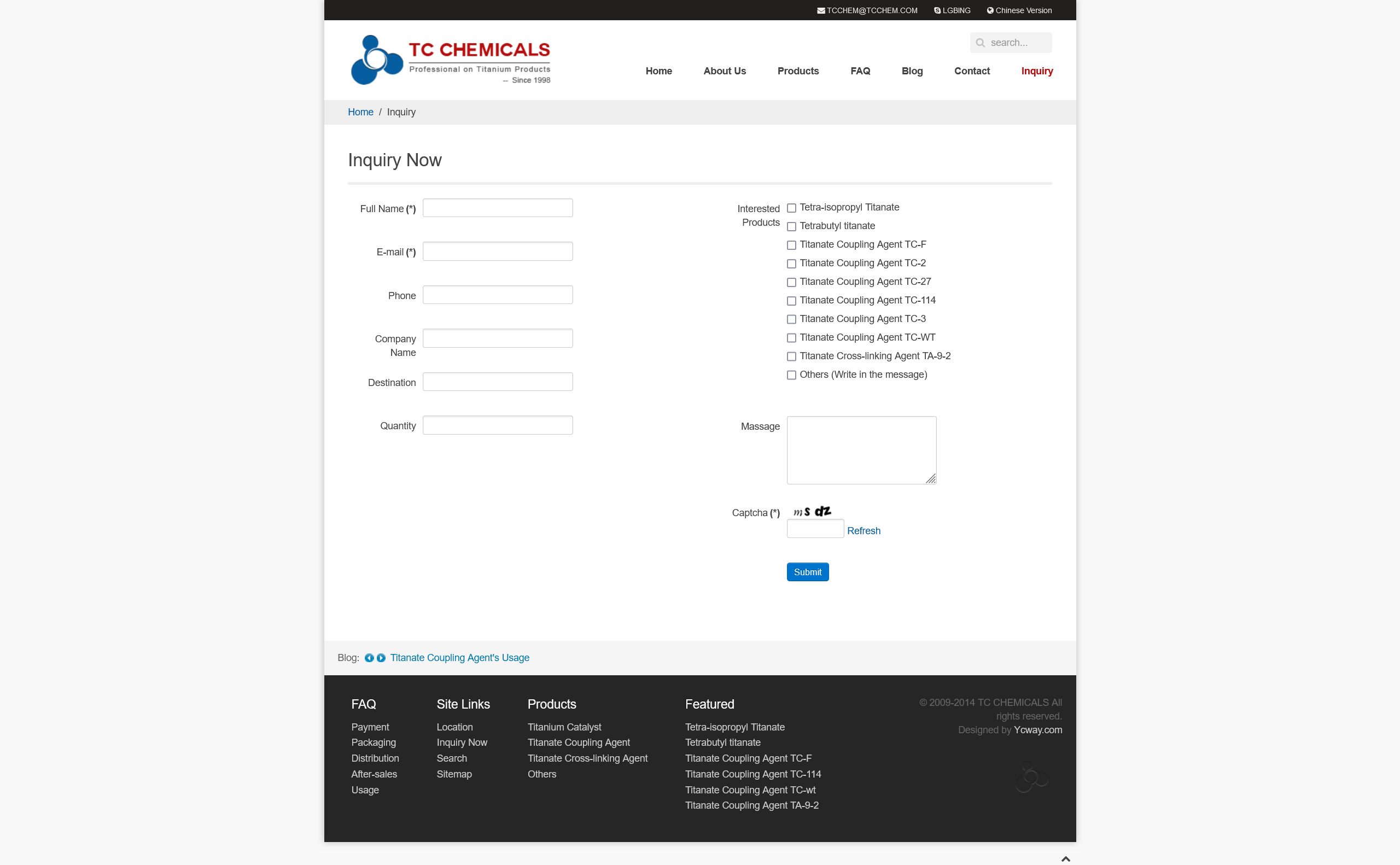Expand the FAQ navigation menu item

860,70
